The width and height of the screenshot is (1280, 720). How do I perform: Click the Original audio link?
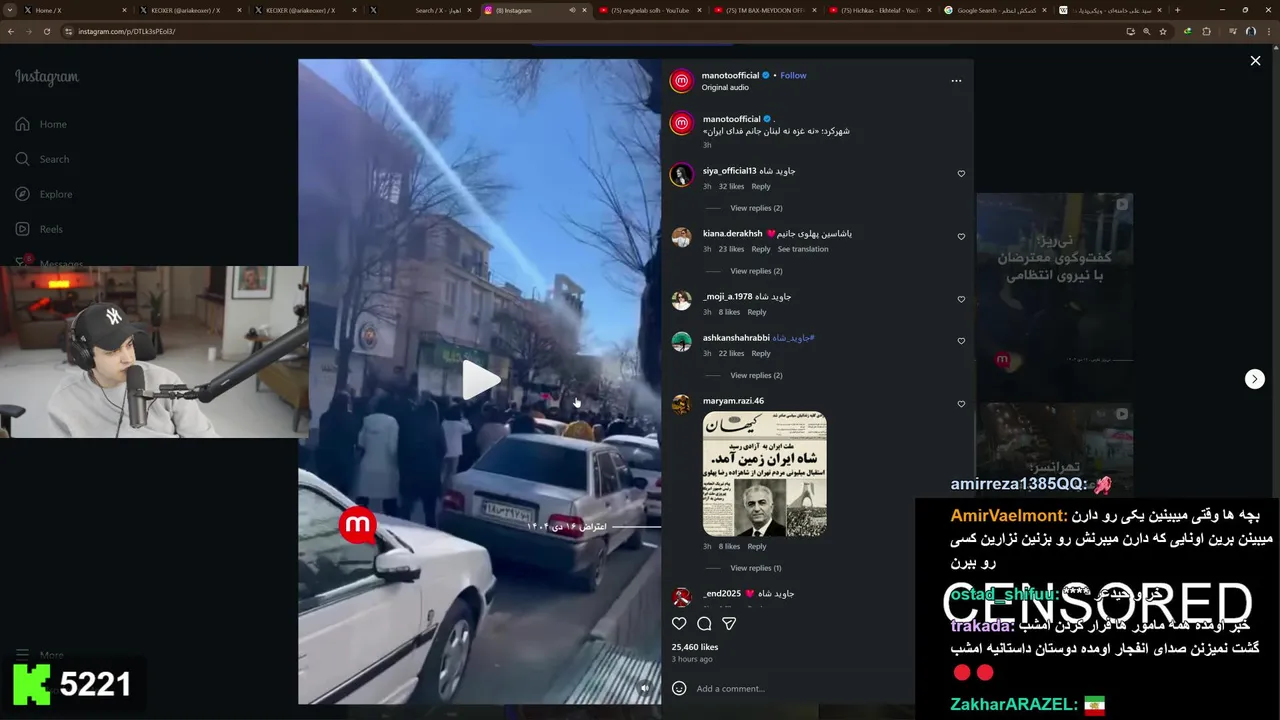click(x=725, y=88)
